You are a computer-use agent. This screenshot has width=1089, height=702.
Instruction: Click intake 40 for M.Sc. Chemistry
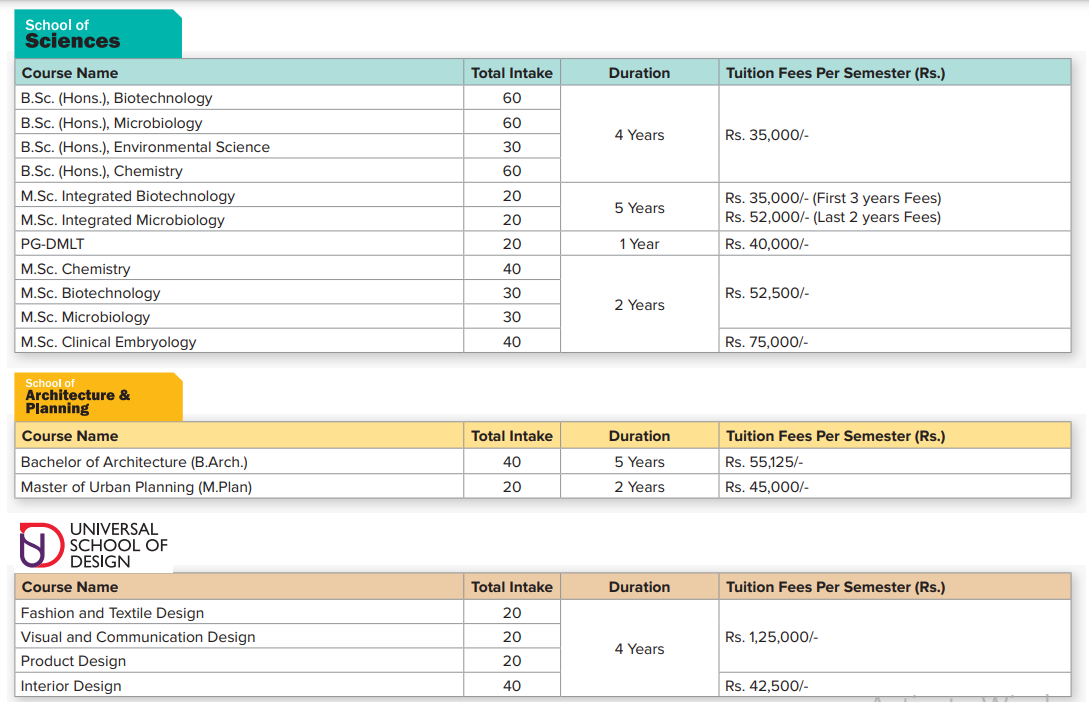(x=512, y=269)
